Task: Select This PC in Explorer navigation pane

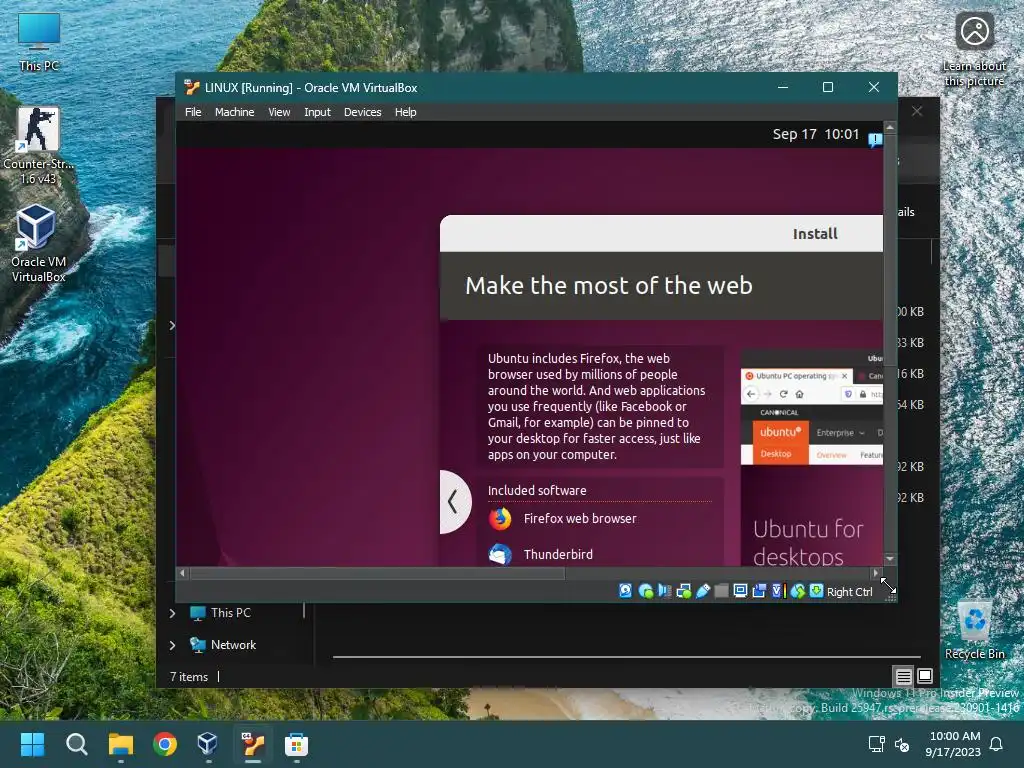Action: pyautogui.click(x=220, y=613)
